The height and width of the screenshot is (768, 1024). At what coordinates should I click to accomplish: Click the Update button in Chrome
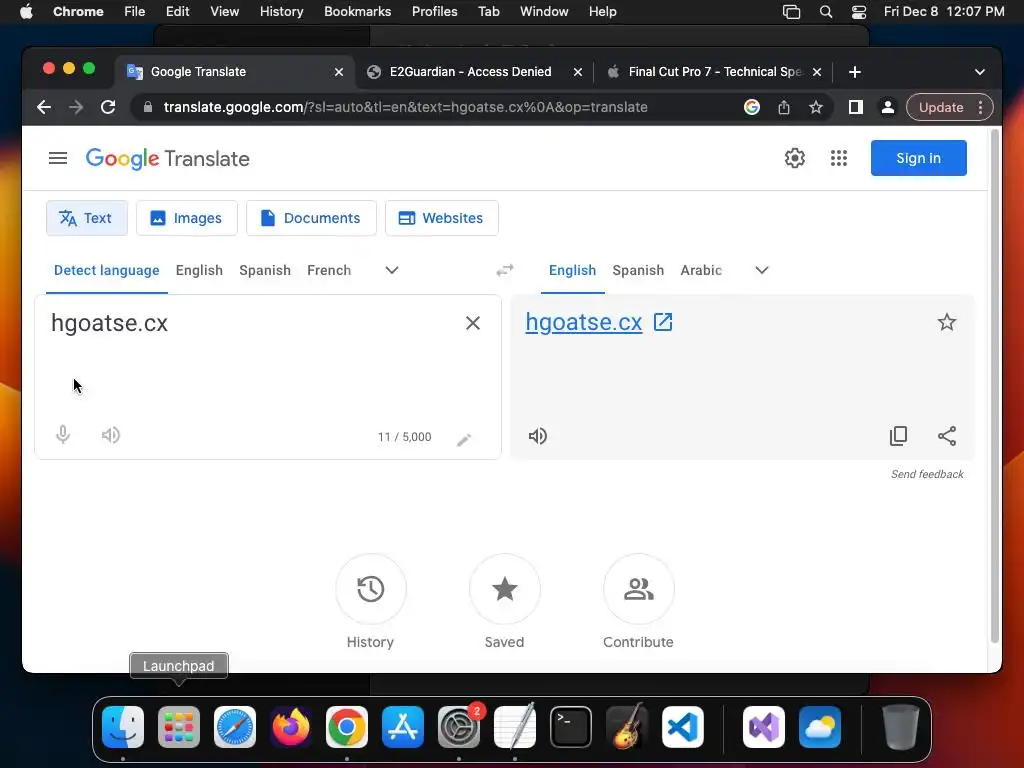[x=940, y=107]
